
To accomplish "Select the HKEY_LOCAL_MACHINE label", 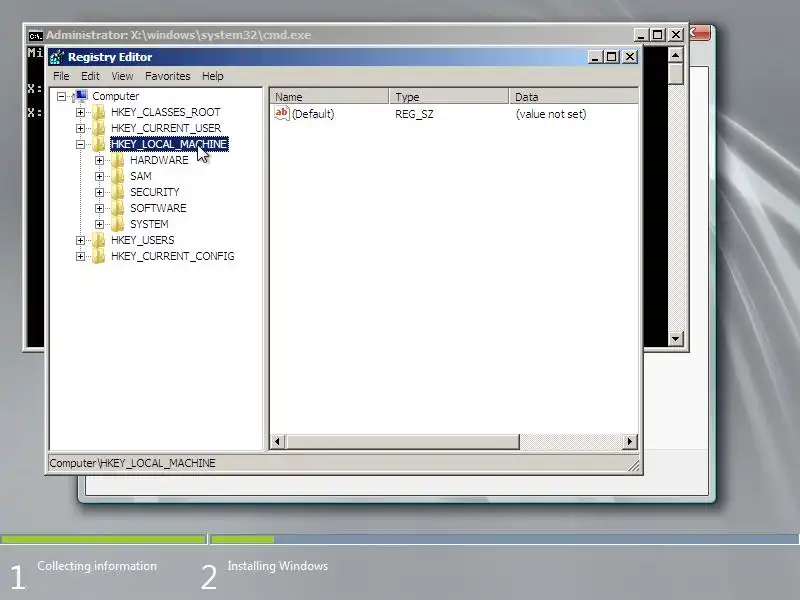I will pos(169,144).
